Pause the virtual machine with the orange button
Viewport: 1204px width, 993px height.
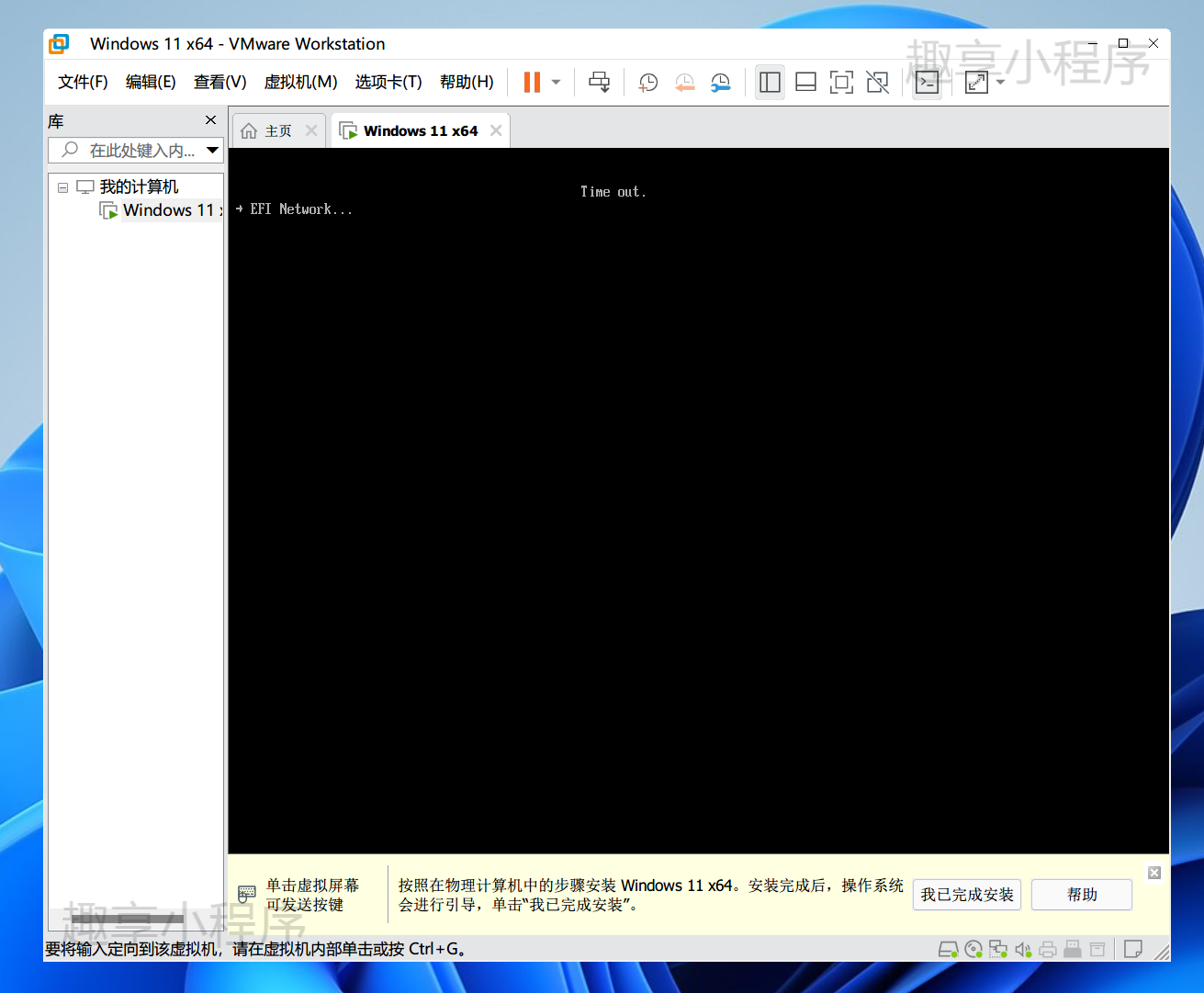coord(532,83)
